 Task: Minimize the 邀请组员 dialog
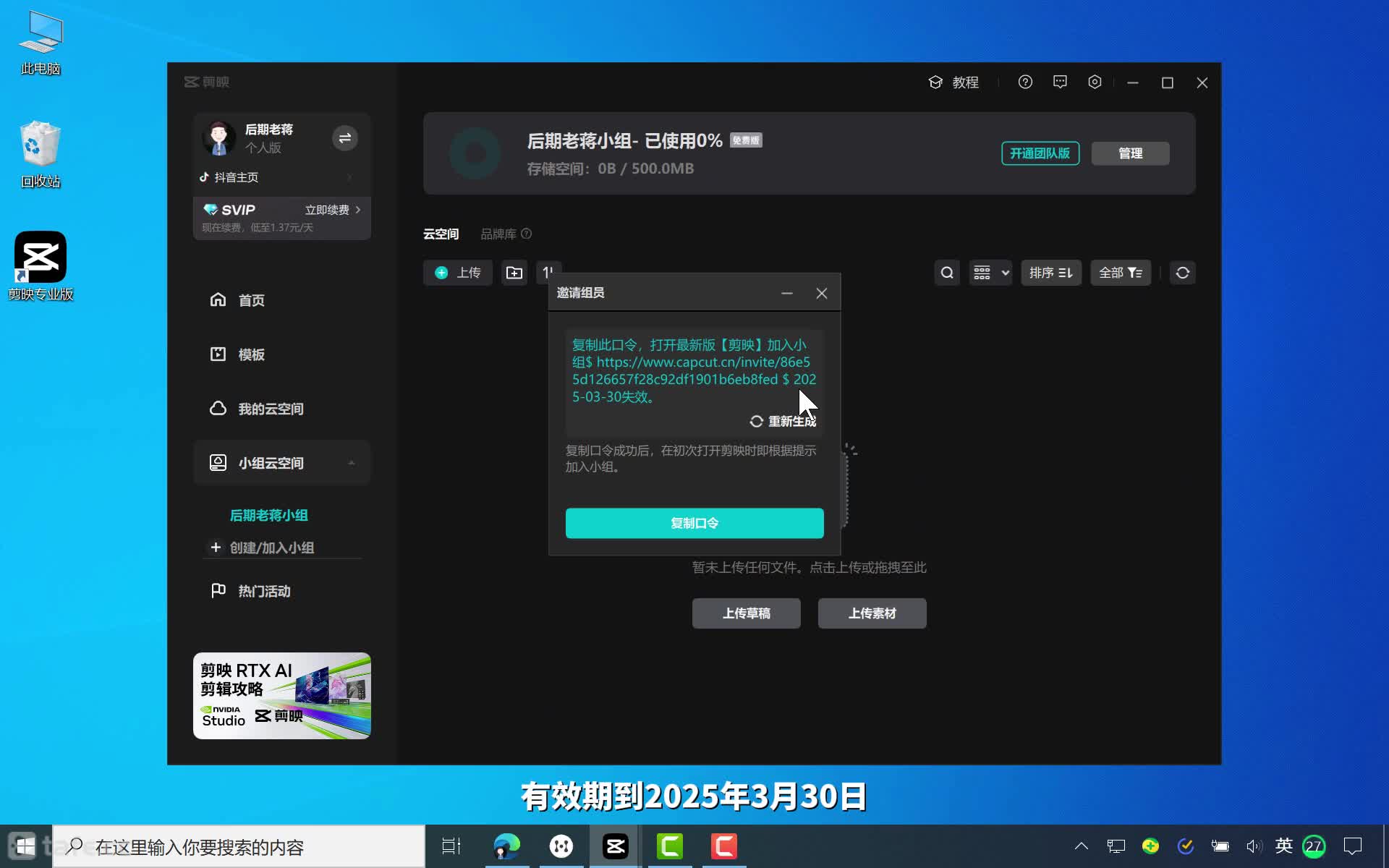(x=787, y=293)
